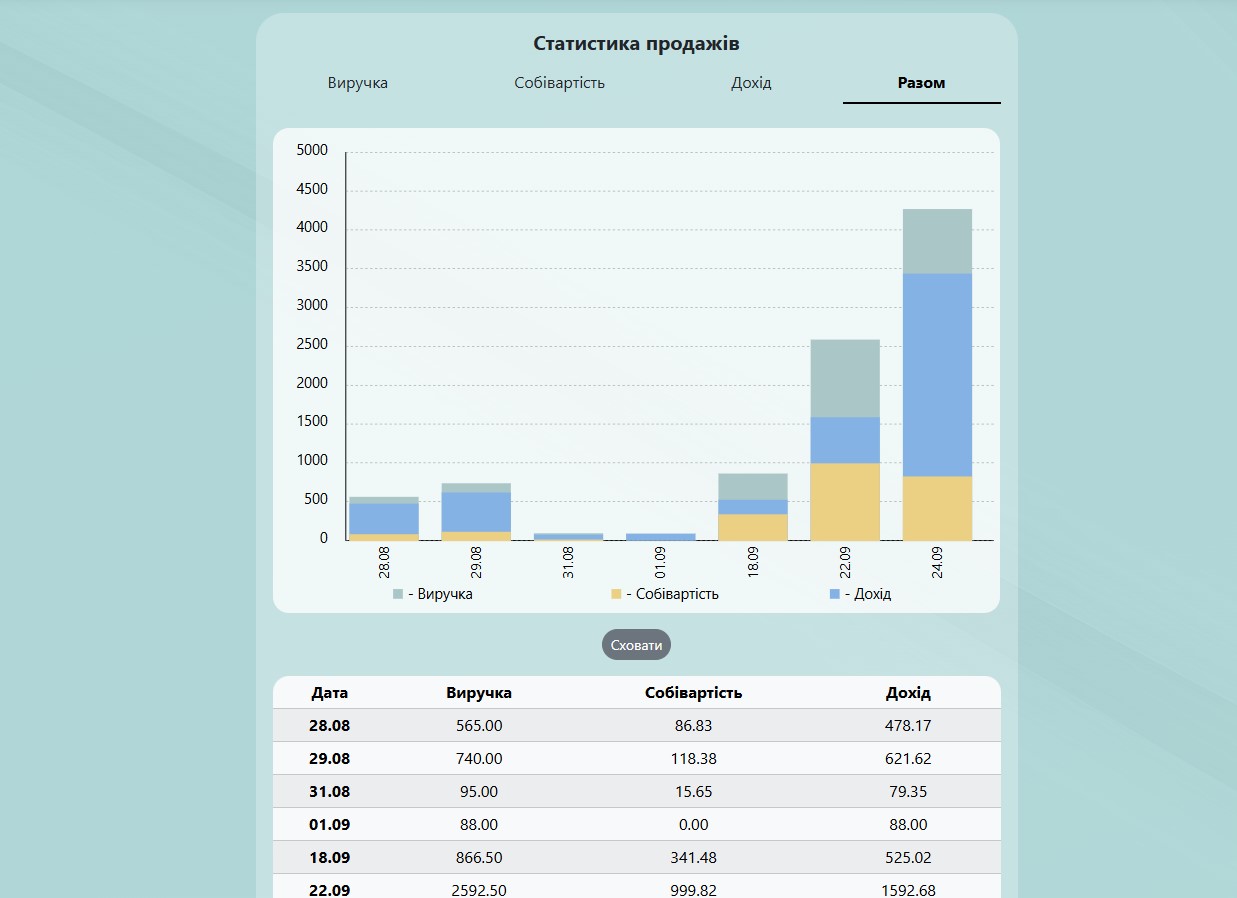The width and height of the screenshot is (1237, 898).
Task: Click the grey Виручка legend color square
Action: 399,594
